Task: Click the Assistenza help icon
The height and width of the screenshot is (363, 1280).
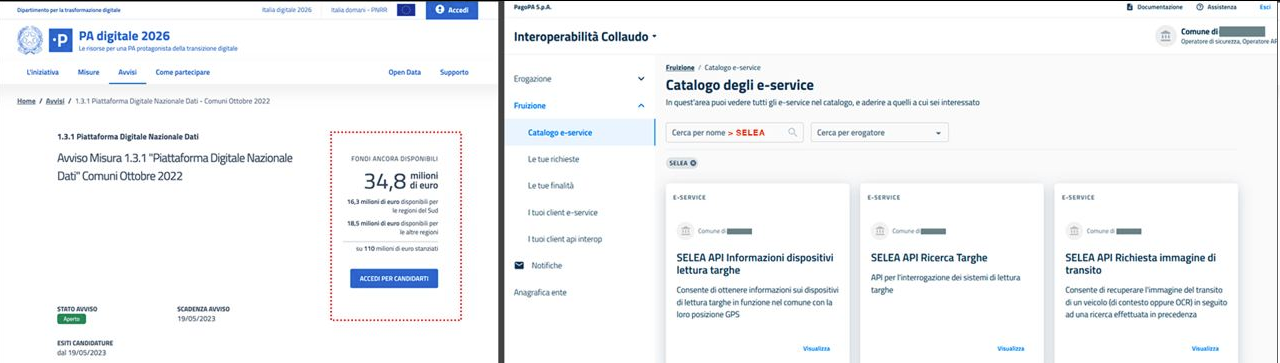Action: click(x=1199, y=7)
